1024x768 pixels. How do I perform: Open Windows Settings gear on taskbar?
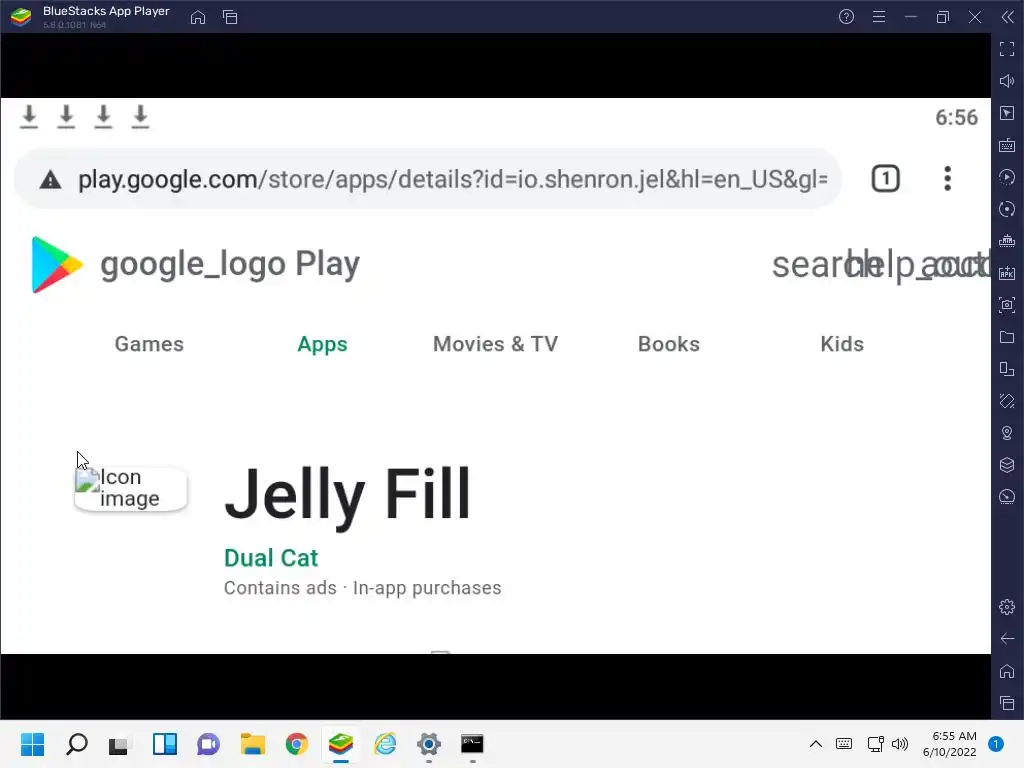(x=429, y=744)
